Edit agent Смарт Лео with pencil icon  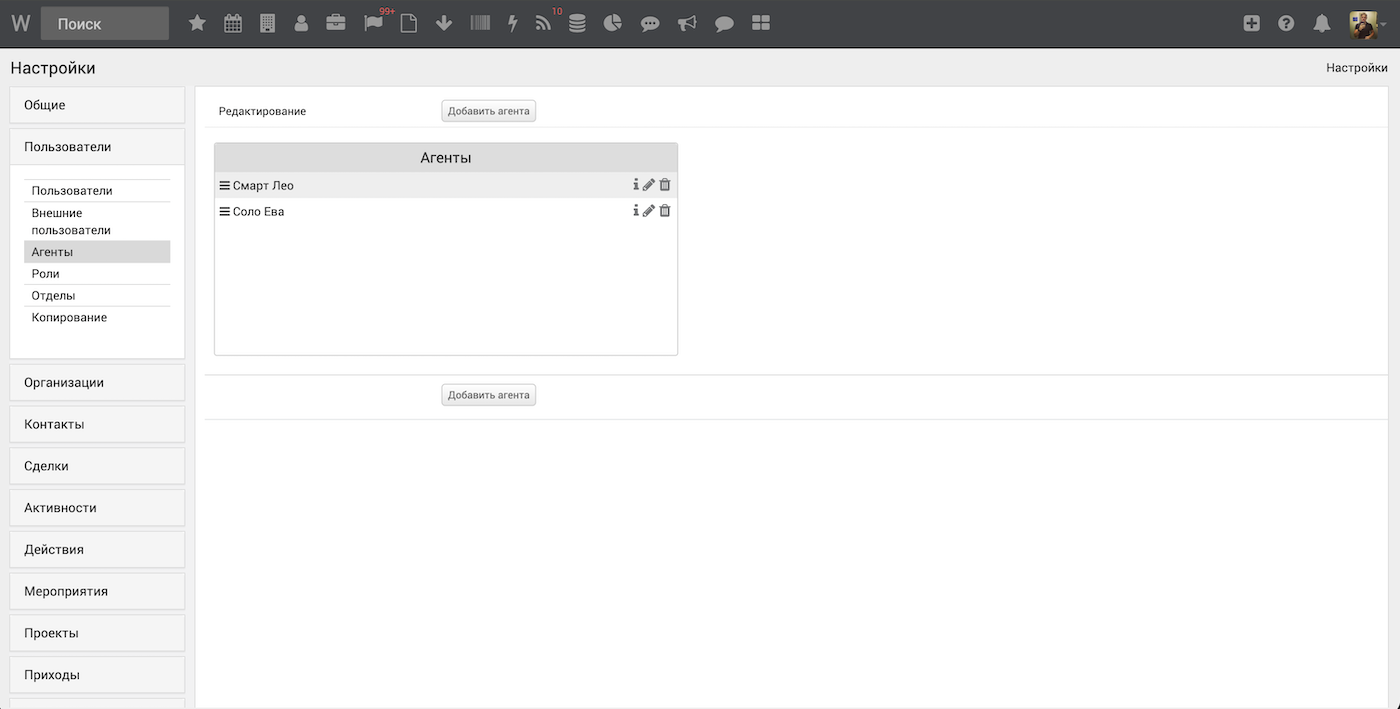(x=649, y=185)
